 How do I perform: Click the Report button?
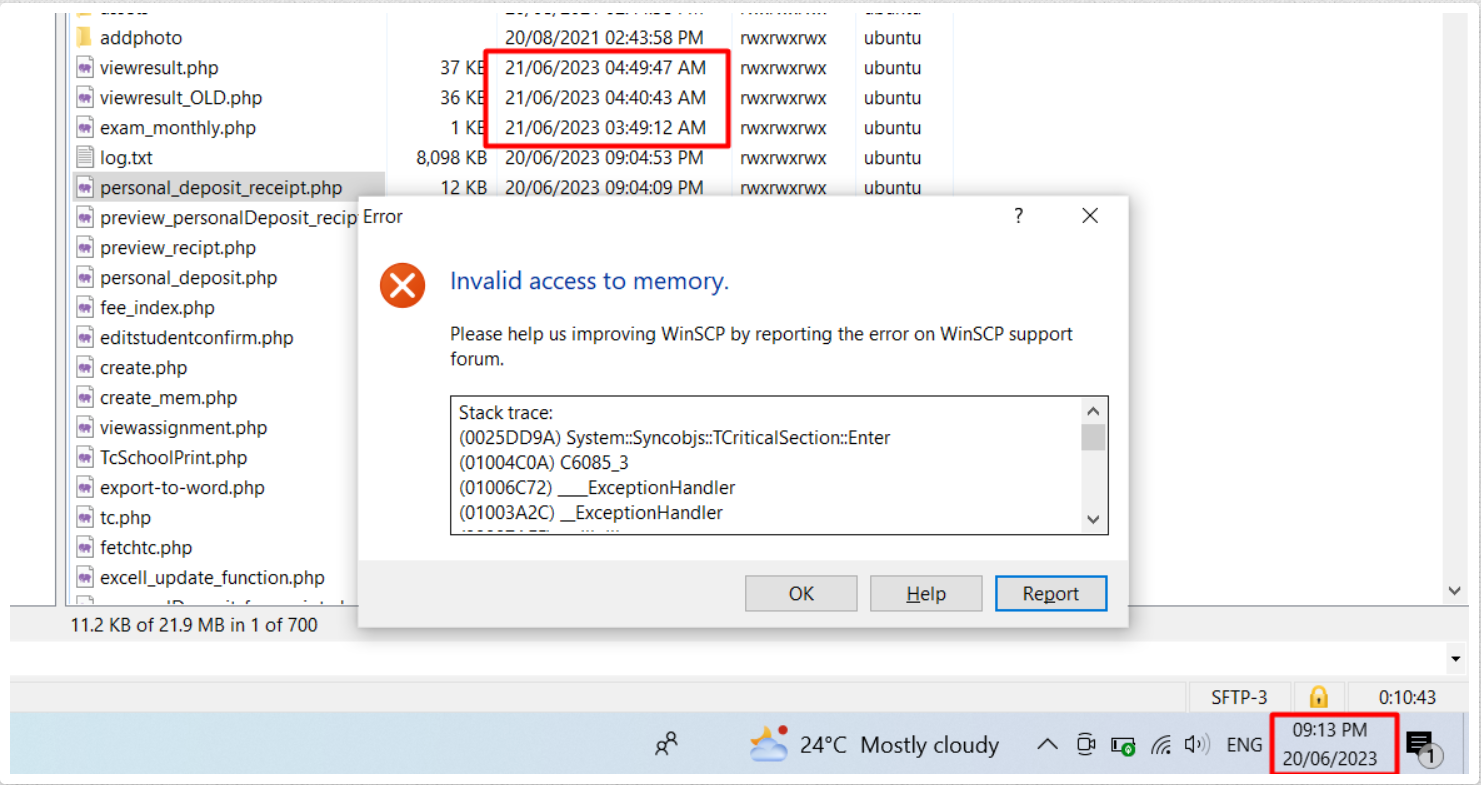[x=1050, y=594]
